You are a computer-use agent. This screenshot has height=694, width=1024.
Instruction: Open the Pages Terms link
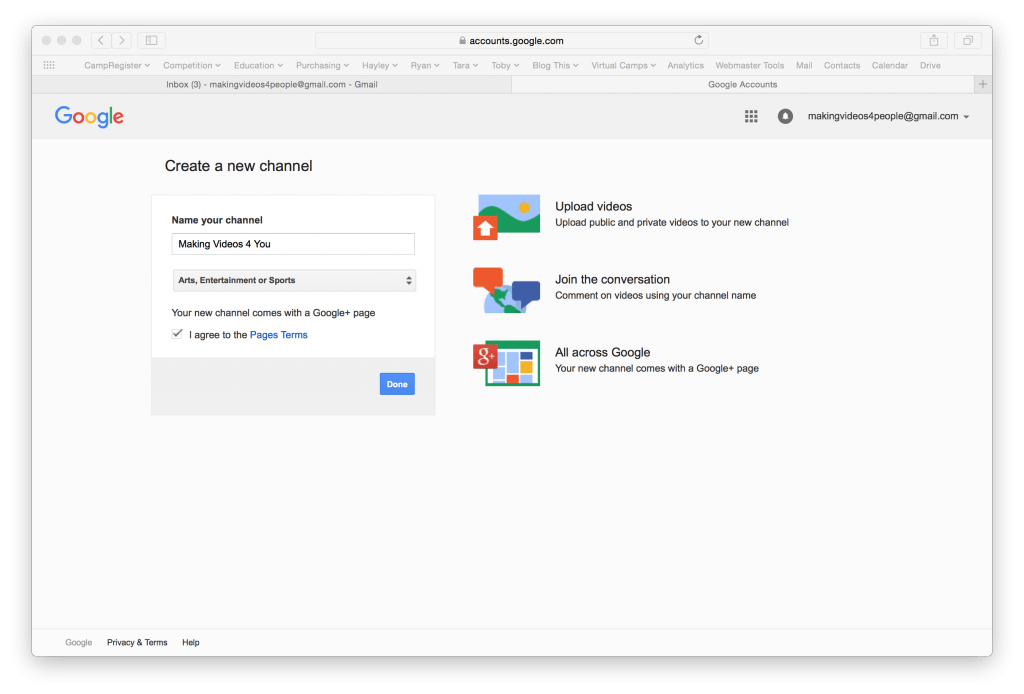[278, 335]
